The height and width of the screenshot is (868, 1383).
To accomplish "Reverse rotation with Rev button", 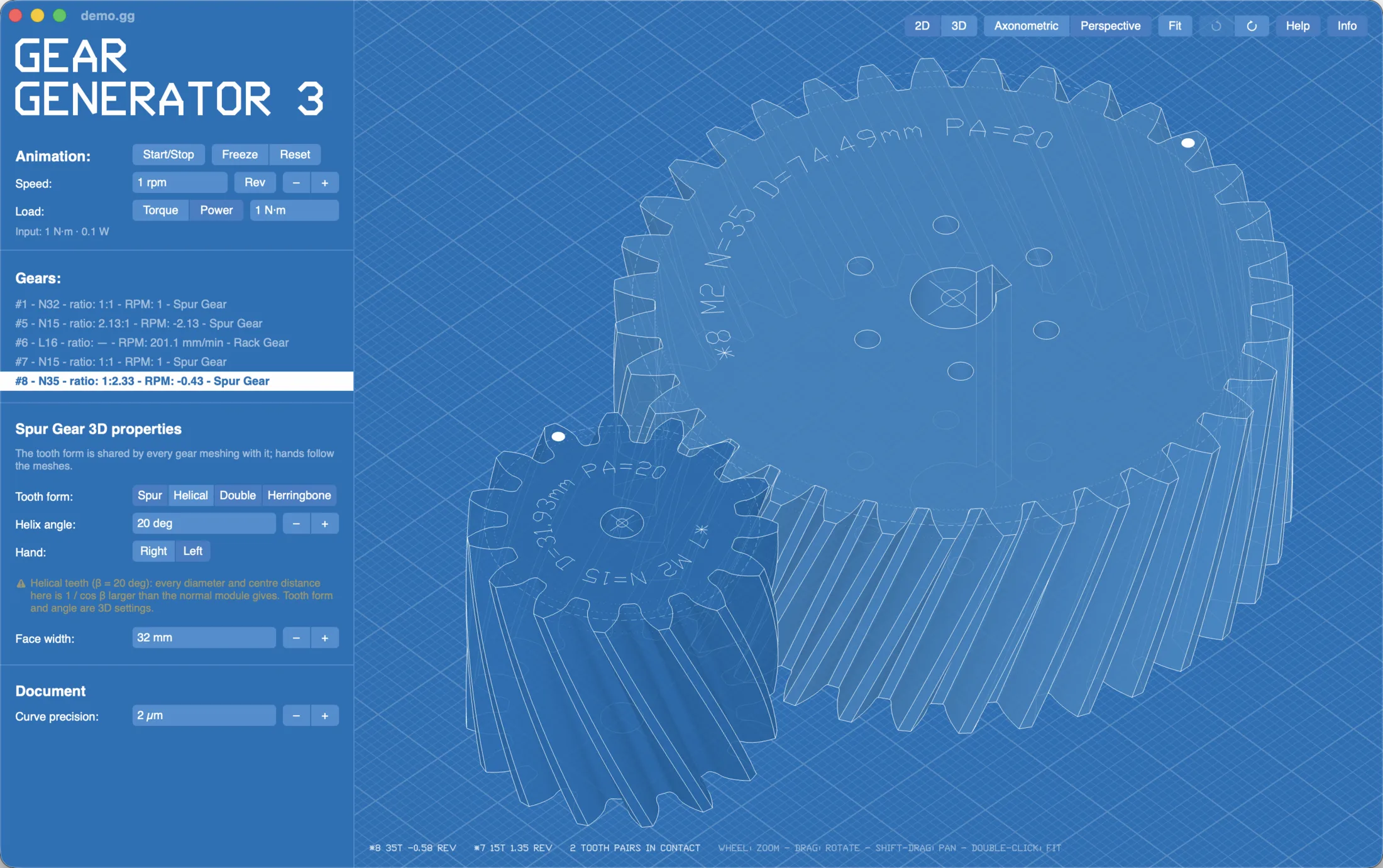I will (x=255, y=182).
